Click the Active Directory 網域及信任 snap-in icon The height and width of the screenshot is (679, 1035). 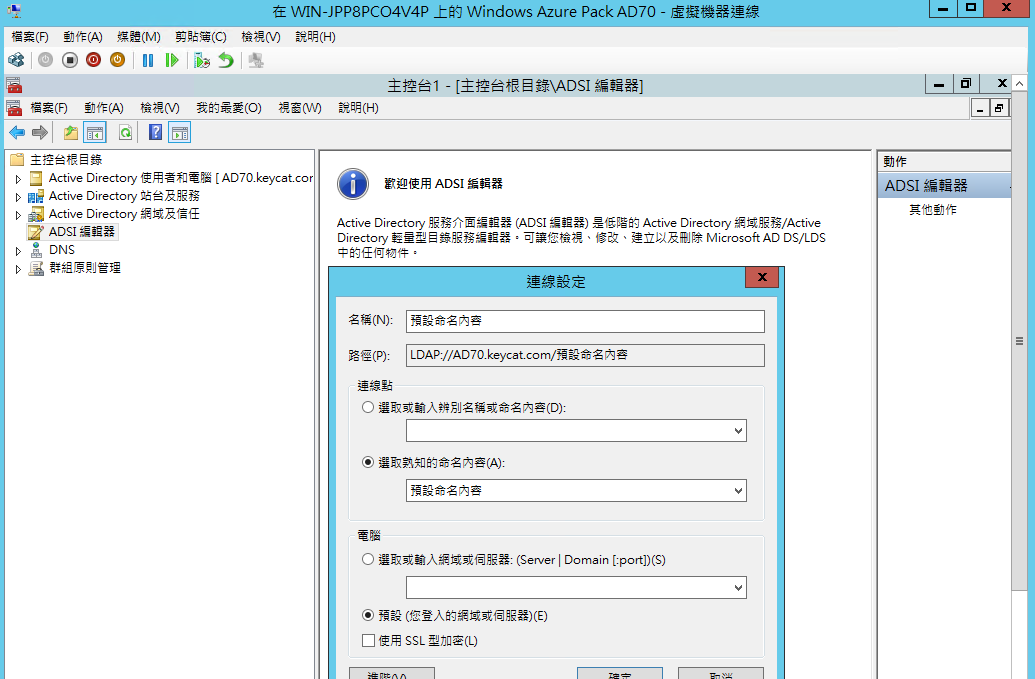pos(36,214)
